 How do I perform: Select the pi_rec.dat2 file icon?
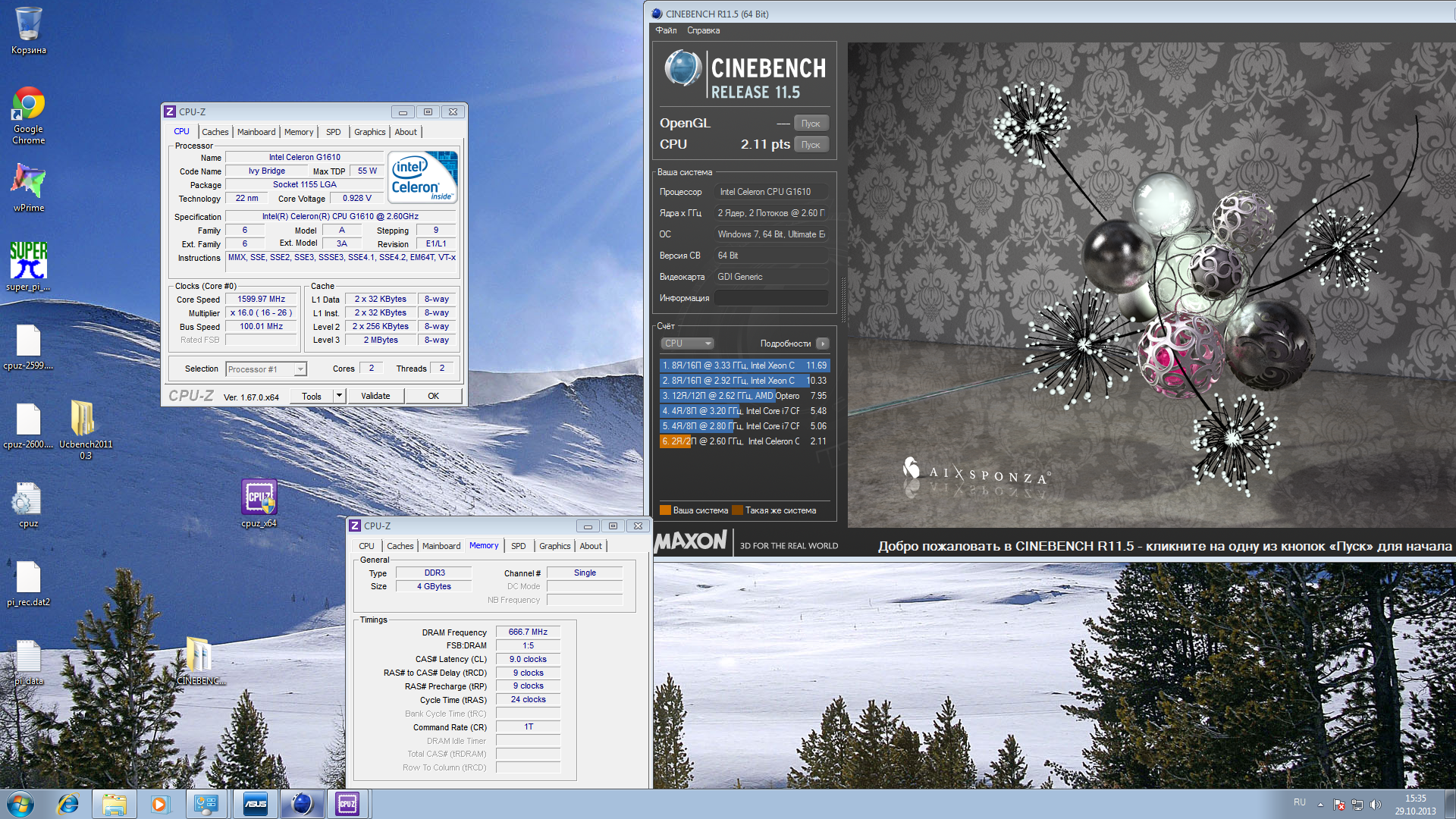28,584
